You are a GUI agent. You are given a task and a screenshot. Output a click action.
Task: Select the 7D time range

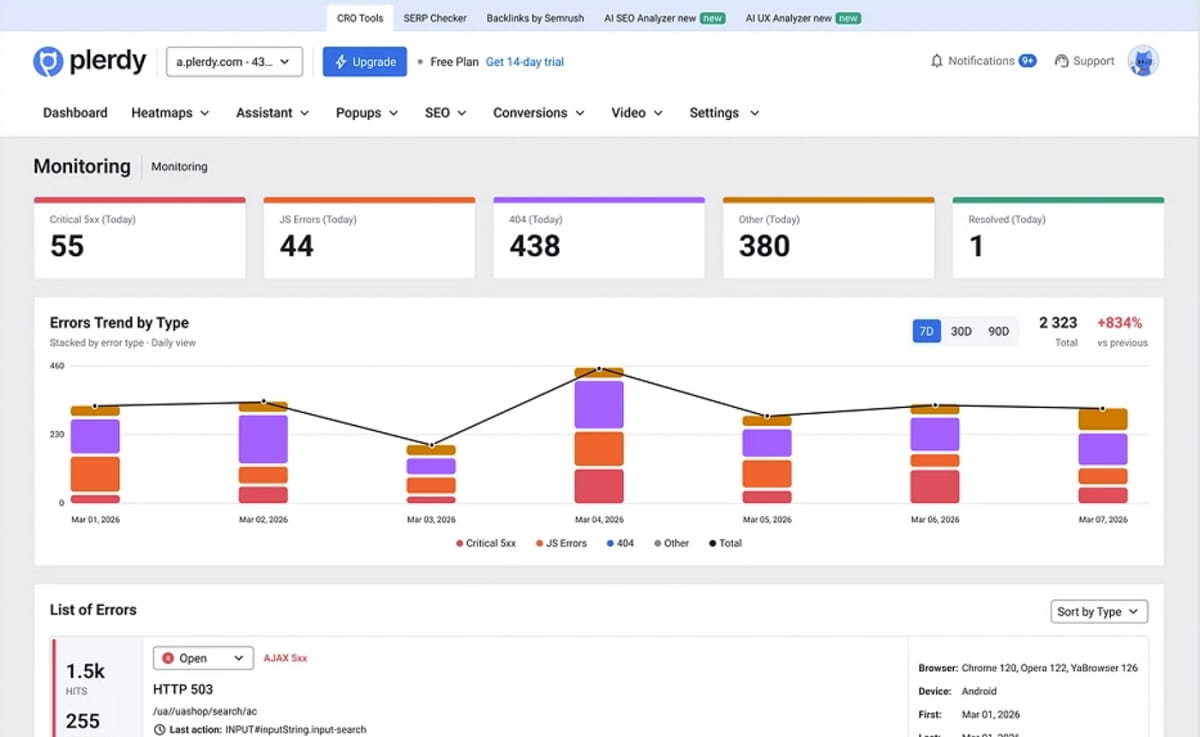(x=927, y=331)
